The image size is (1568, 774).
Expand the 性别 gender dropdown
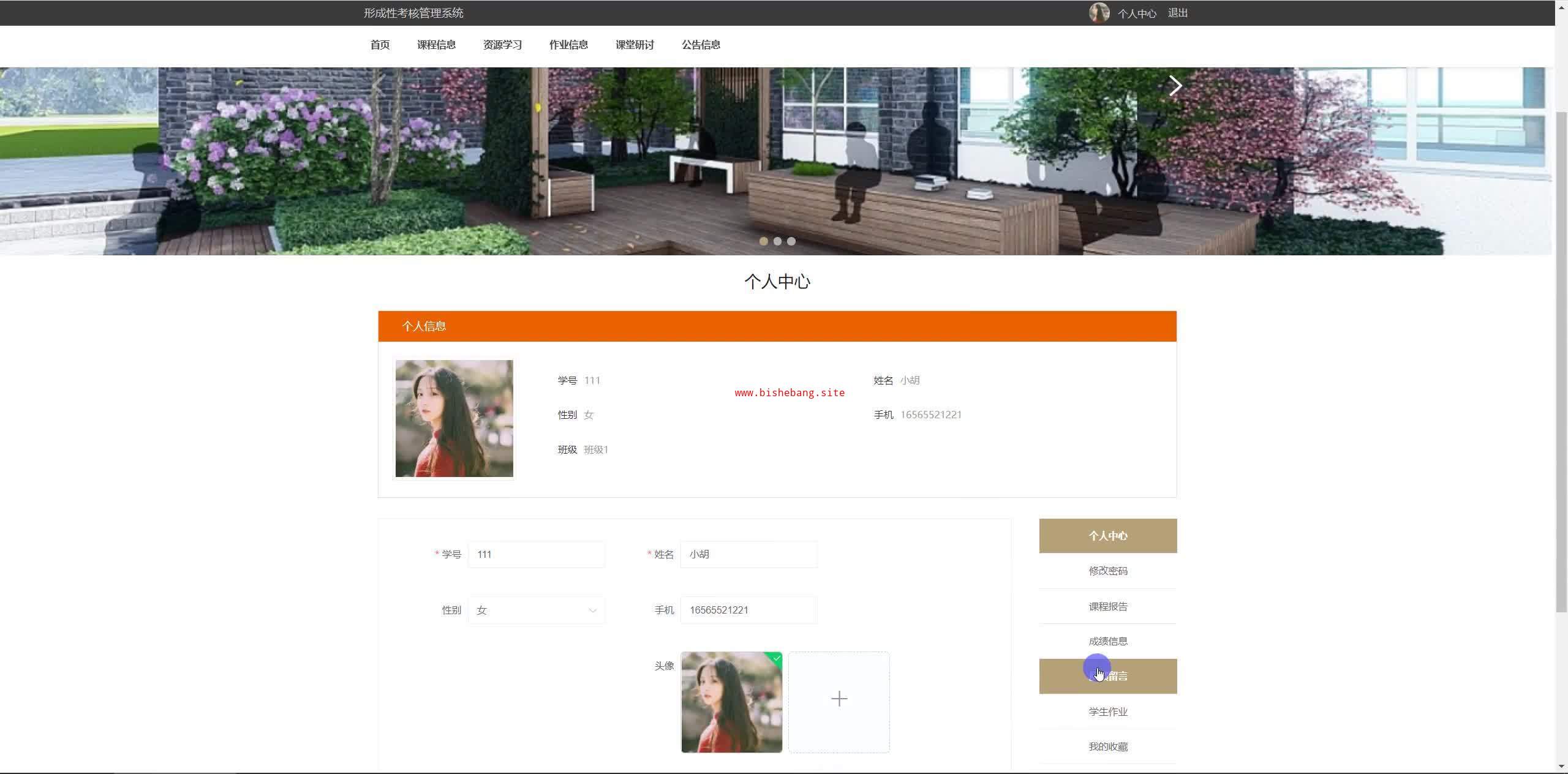[536, 610]
